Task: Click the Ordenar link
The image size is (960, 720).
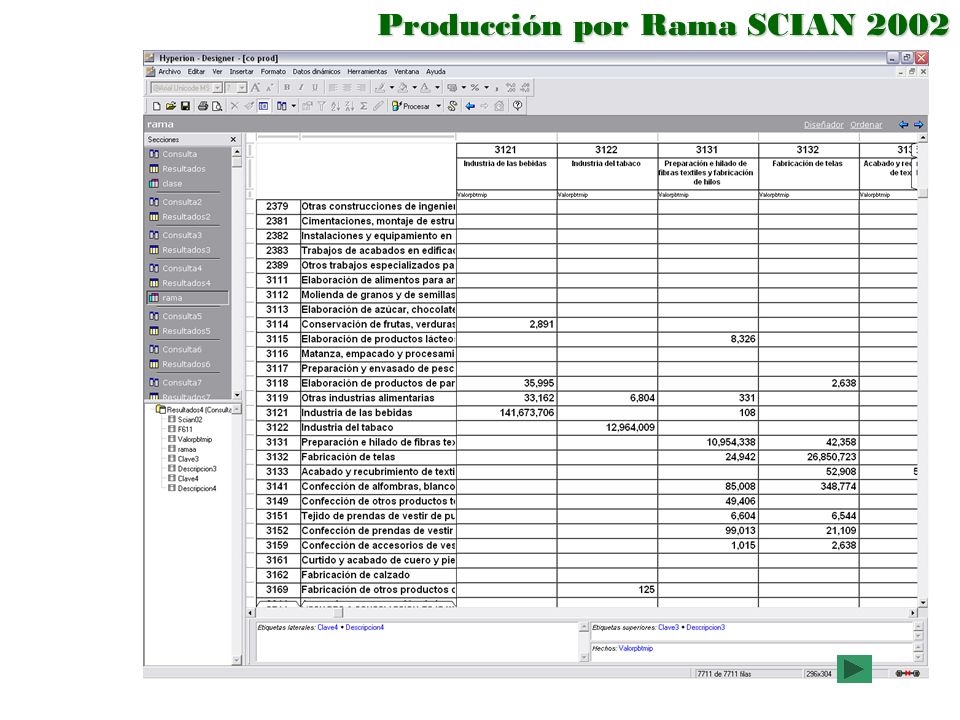Action: 866,125
